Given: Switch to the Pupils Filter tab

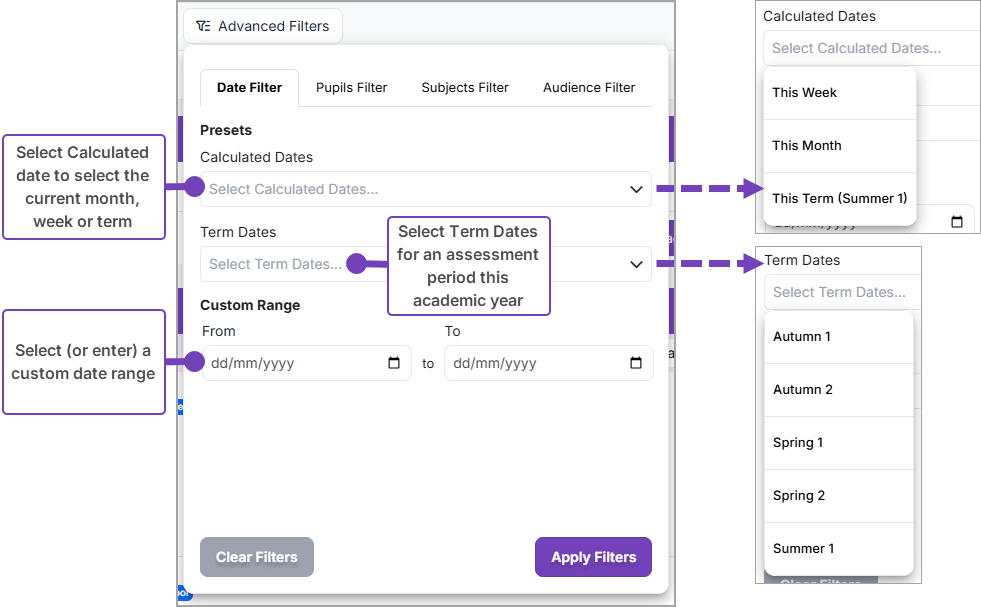Looking at the screenshot, I should tap(351, 88).
